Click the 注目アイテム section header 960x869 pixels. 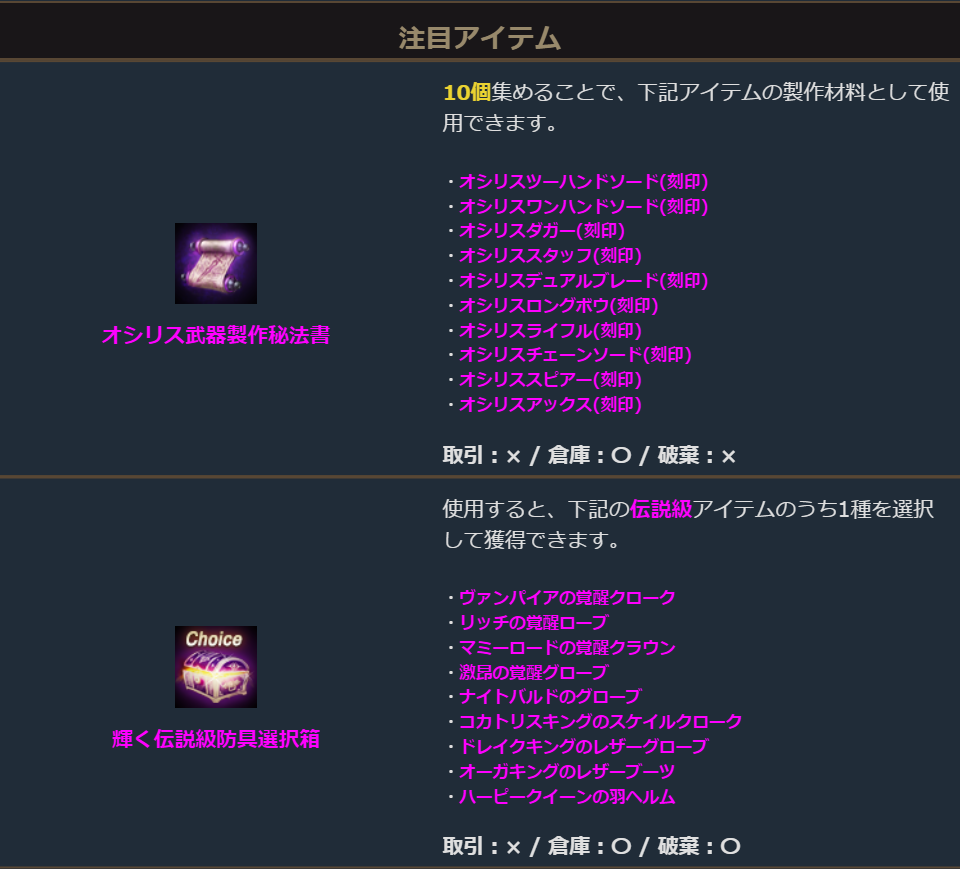[x=480, y=38]
